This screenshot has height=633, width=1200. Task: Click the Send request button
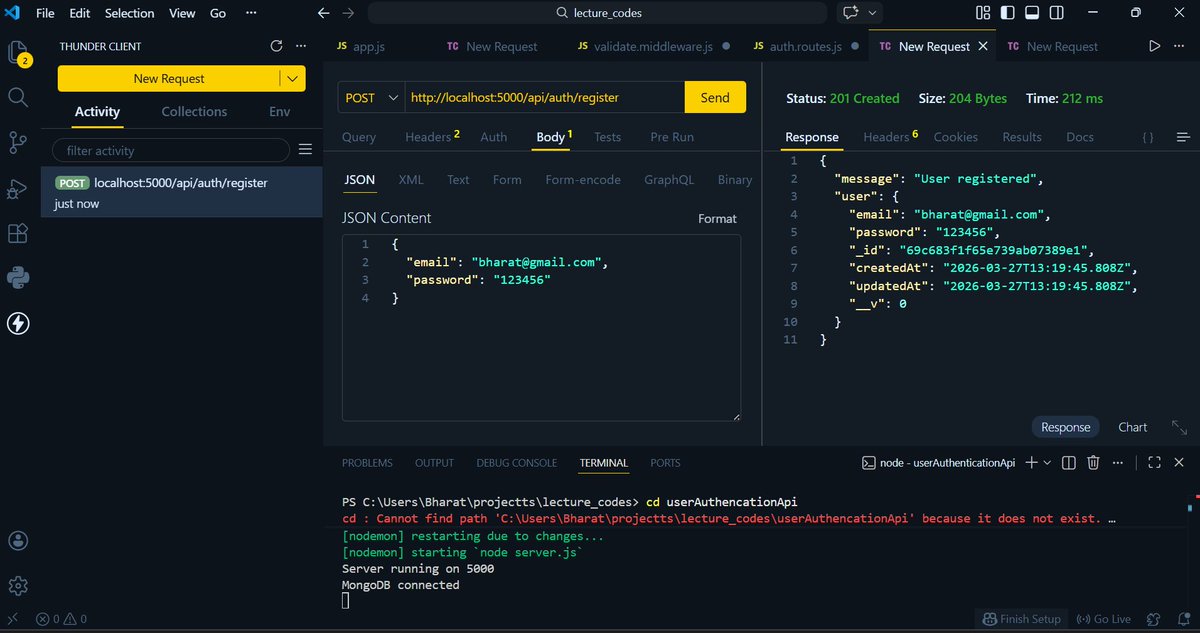click(715, 97)
